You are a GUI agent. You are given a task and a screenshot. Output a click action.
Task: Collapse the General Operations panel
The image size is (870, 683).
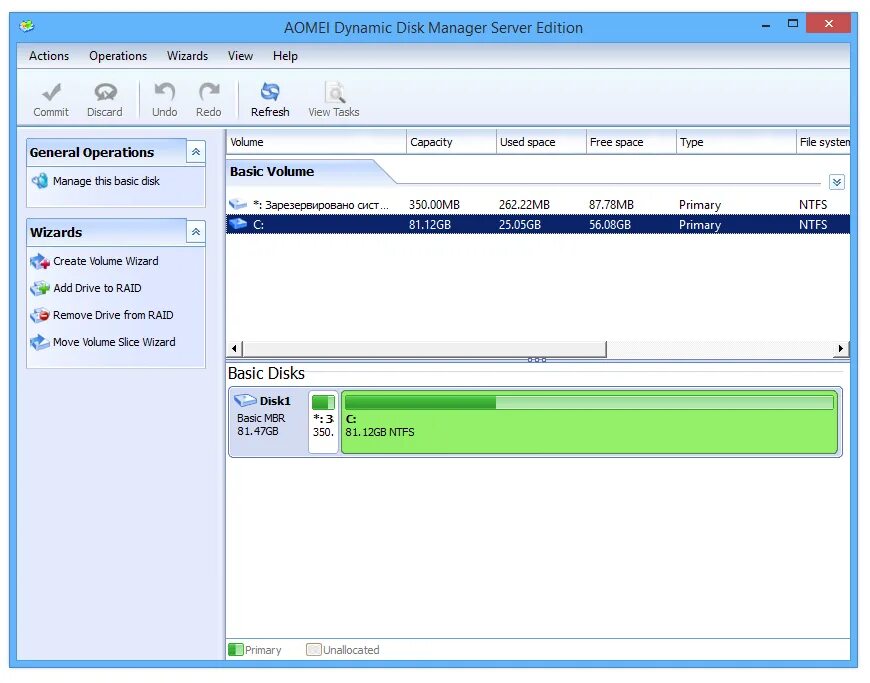tap(196, 152)
